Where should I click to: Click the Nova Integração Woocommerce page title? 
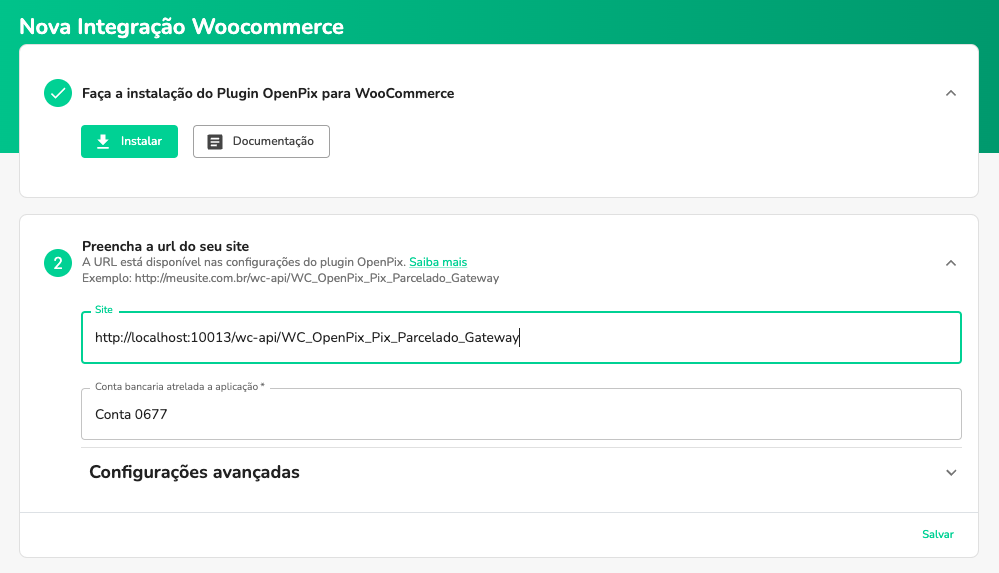pos(181,27)
